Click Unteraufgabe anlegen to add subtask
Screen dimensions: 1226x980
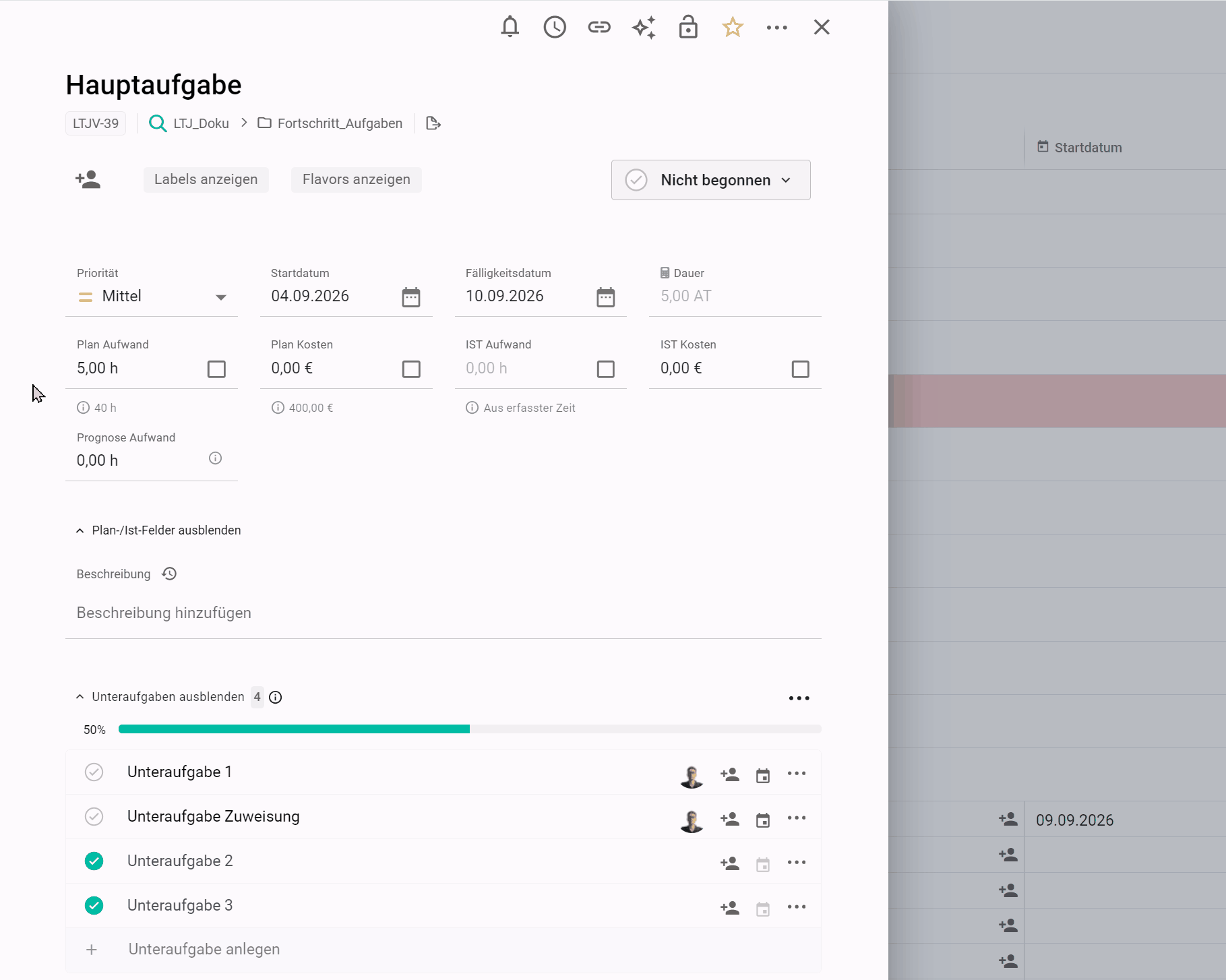coord(443,950)
